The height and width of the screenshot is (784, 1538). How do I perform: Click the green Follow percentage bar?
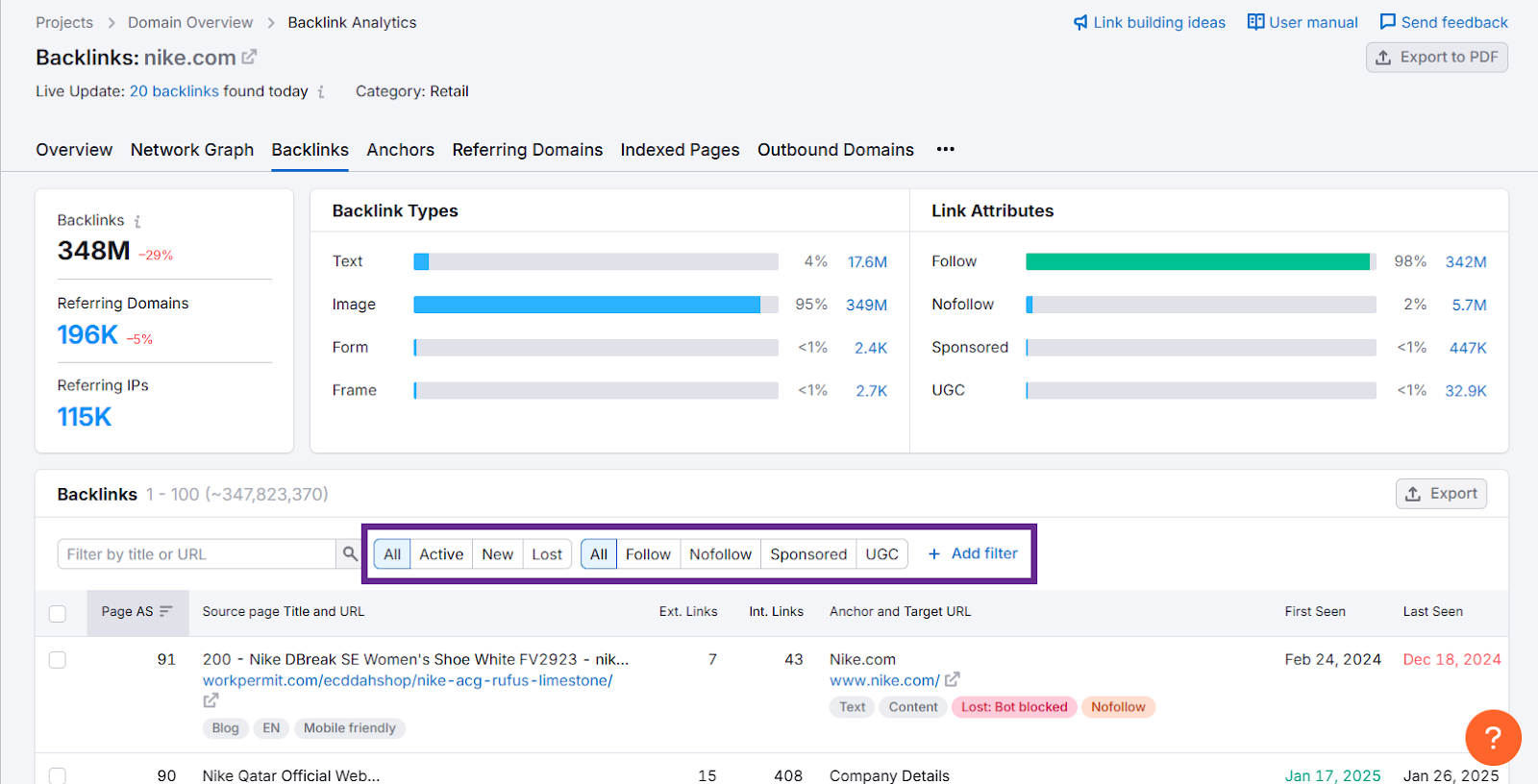tap(1198, 261)
